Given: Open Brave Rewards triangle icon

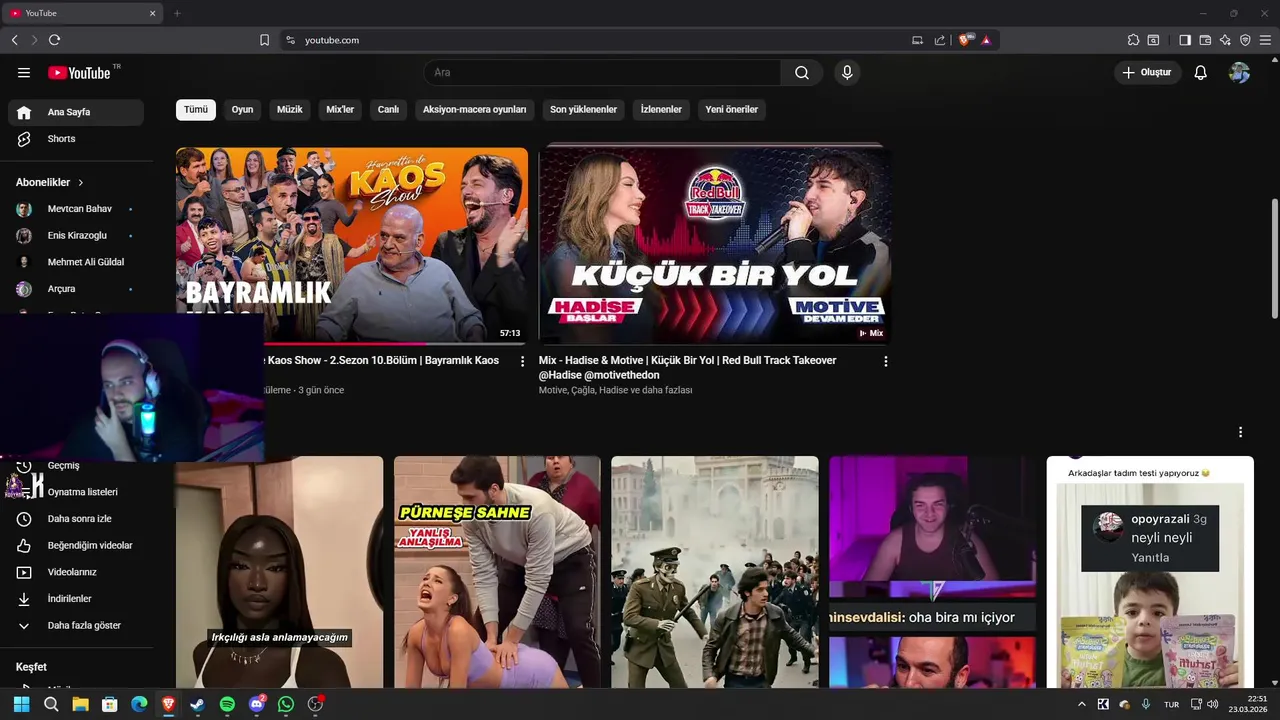Looking at the screenshot, I should pos(986,40).
